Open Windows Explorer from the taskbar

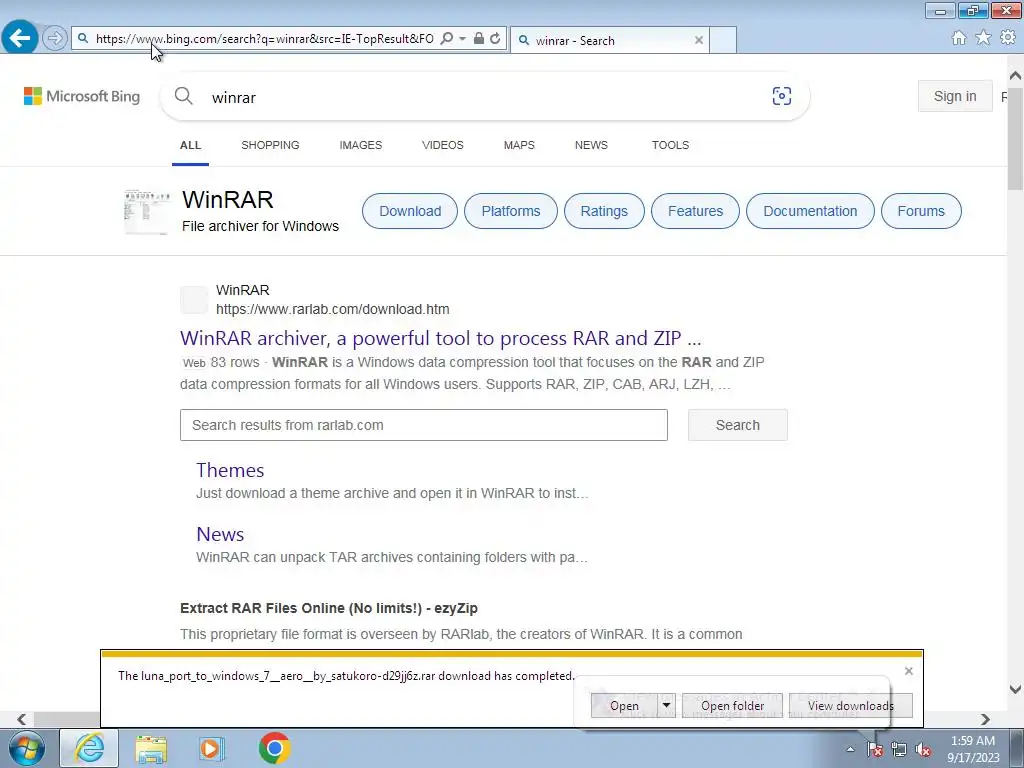coord(151,748)
